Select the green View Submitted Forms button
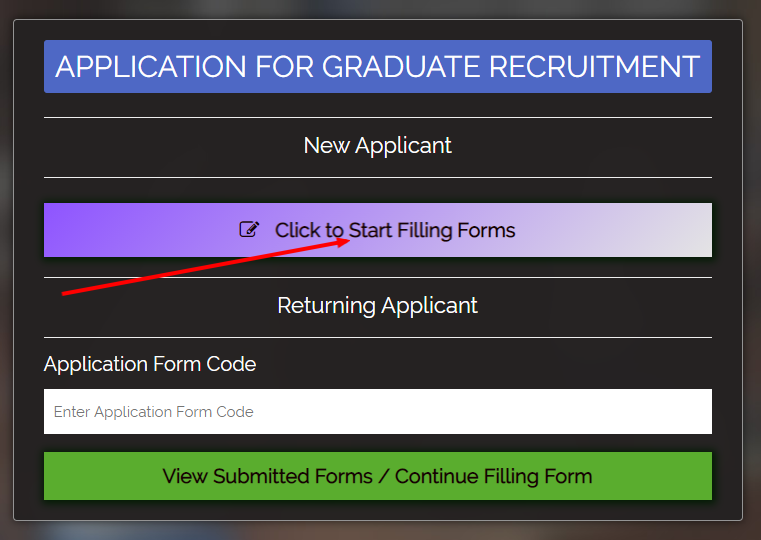761x540 pixels. (378, 476)
